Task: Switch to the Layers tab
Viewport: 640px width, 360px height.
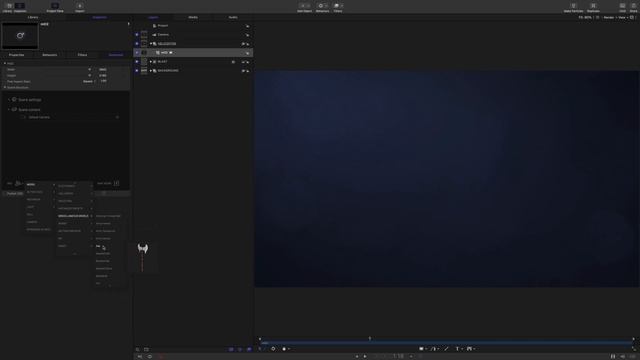Action: [x=153, y=18]
